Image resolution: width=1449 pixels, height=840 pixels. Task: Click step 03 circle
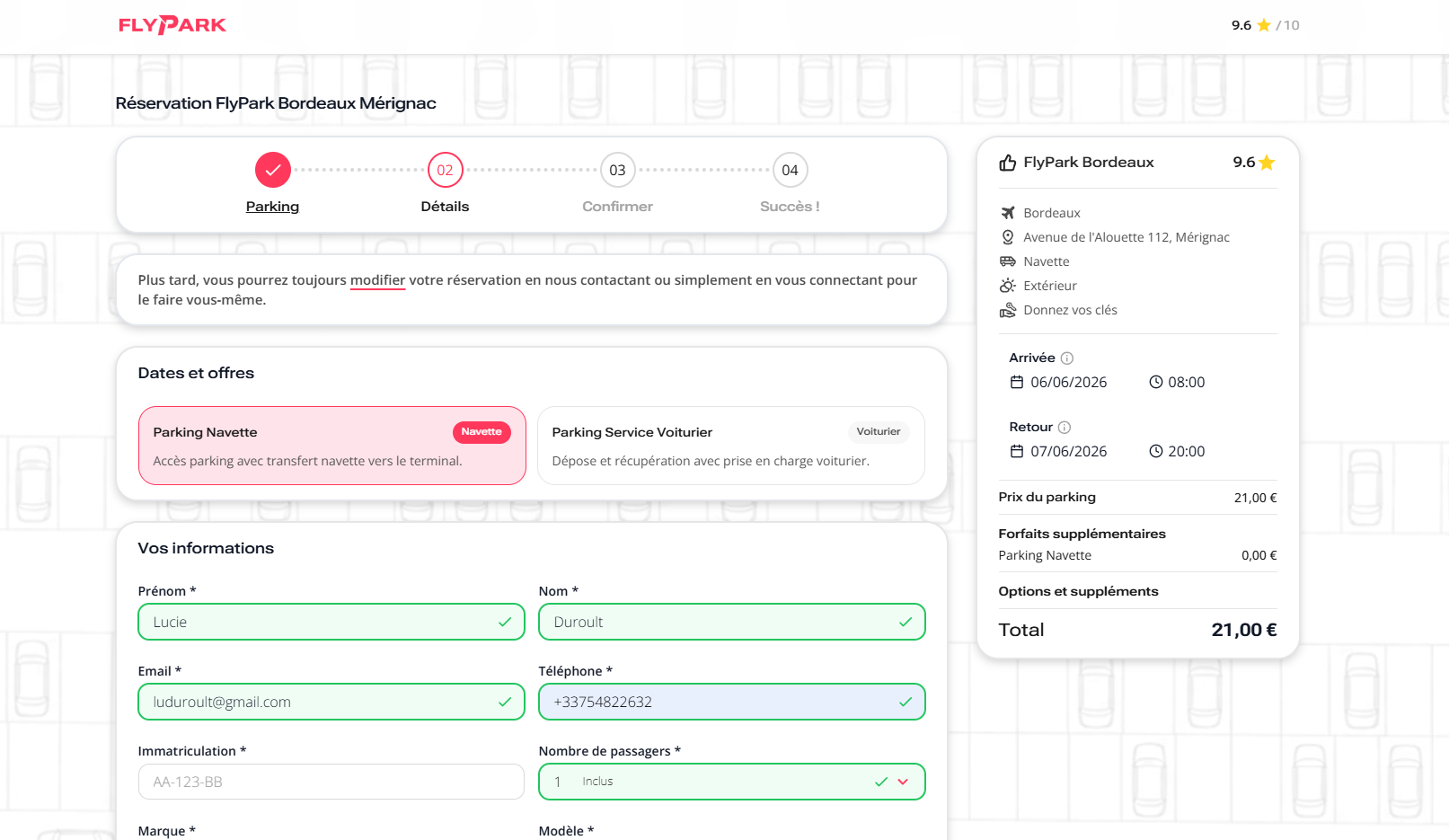[x=617, y=170]
